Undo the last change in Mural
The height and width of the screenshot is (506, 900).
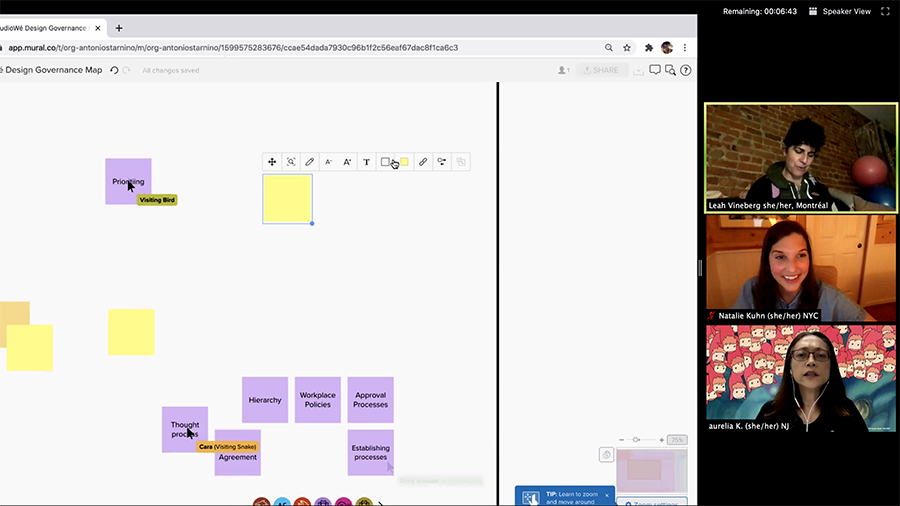tap(114, 70)
